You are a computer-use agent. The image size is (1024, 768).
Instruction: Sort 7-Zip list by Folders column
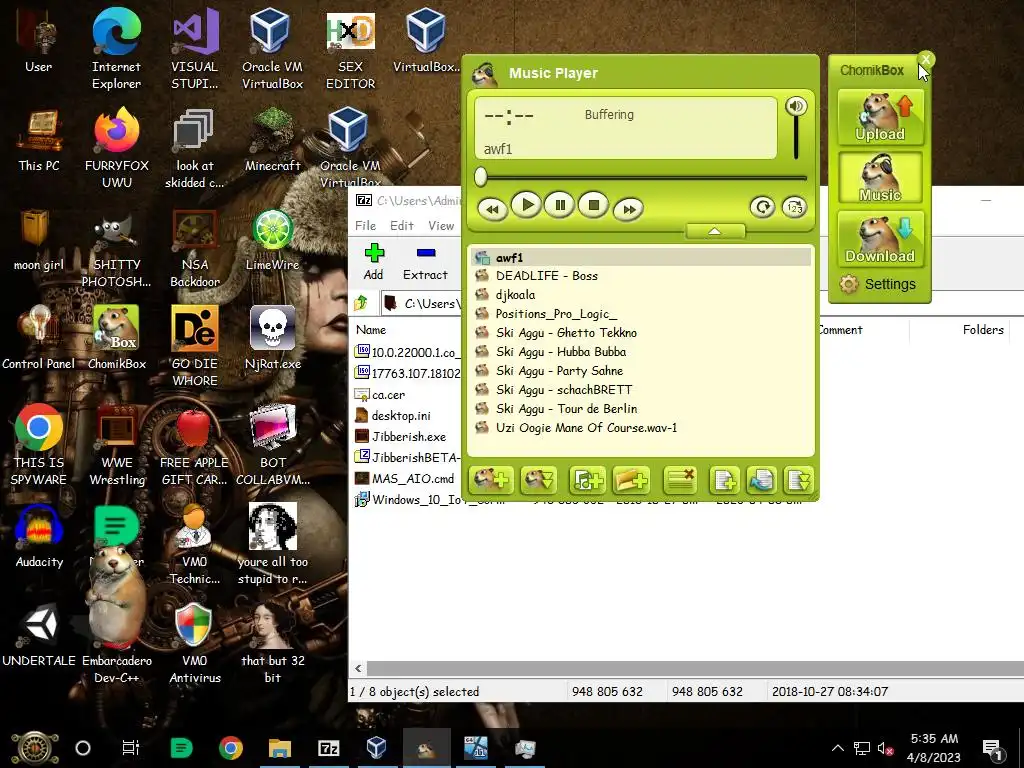tap(982, 330)
